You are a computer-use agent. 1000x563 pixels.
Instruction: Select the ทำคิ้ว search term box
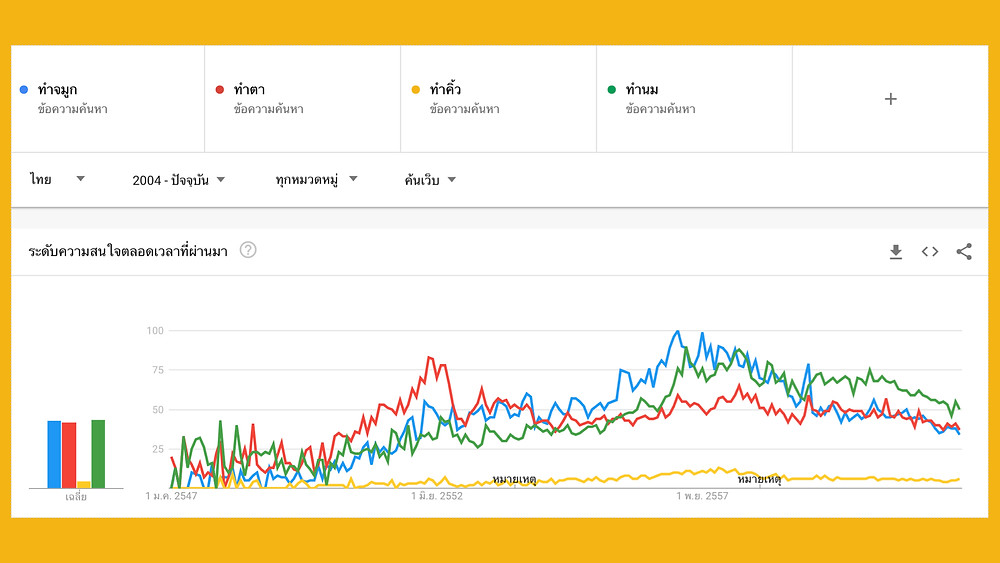point(499,99)
